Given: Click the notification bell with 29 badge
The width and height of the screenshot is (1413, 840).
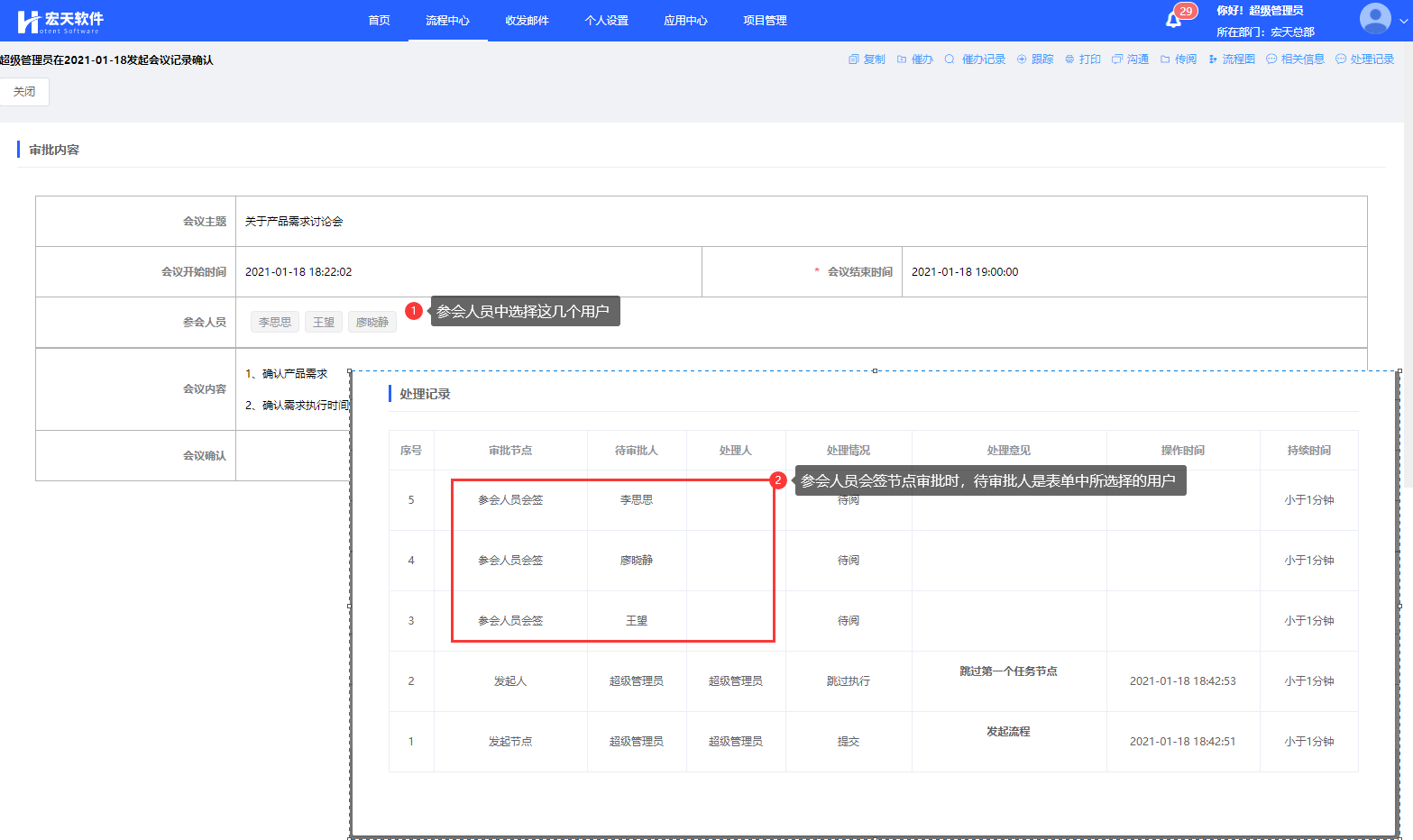Looking at the screenshot, I should (1174, 20).
